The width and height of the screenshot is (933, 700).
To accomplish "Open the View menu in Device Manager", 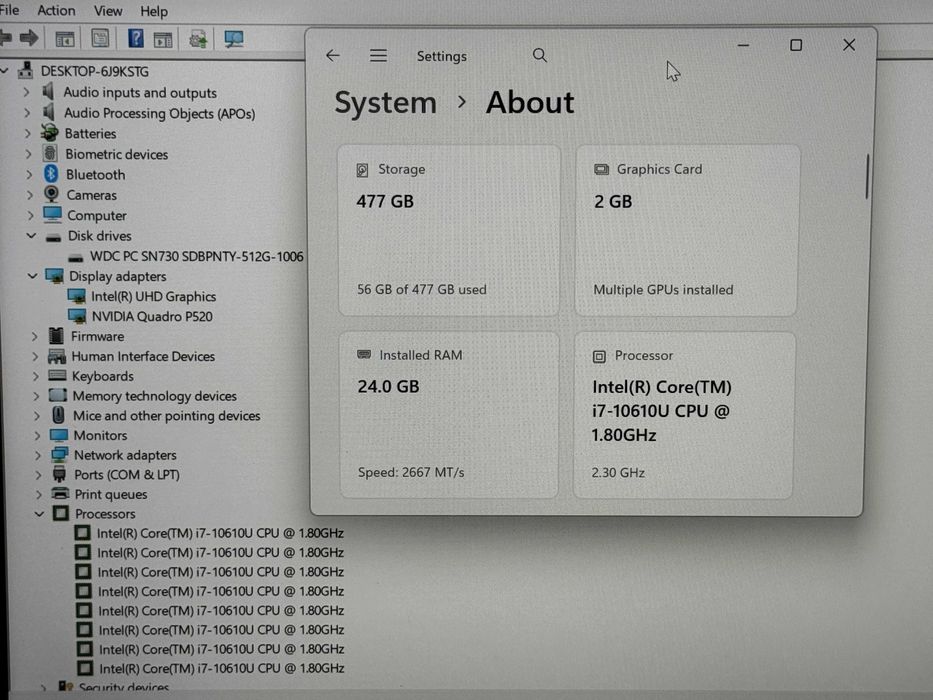I will (x=108, y=11).
